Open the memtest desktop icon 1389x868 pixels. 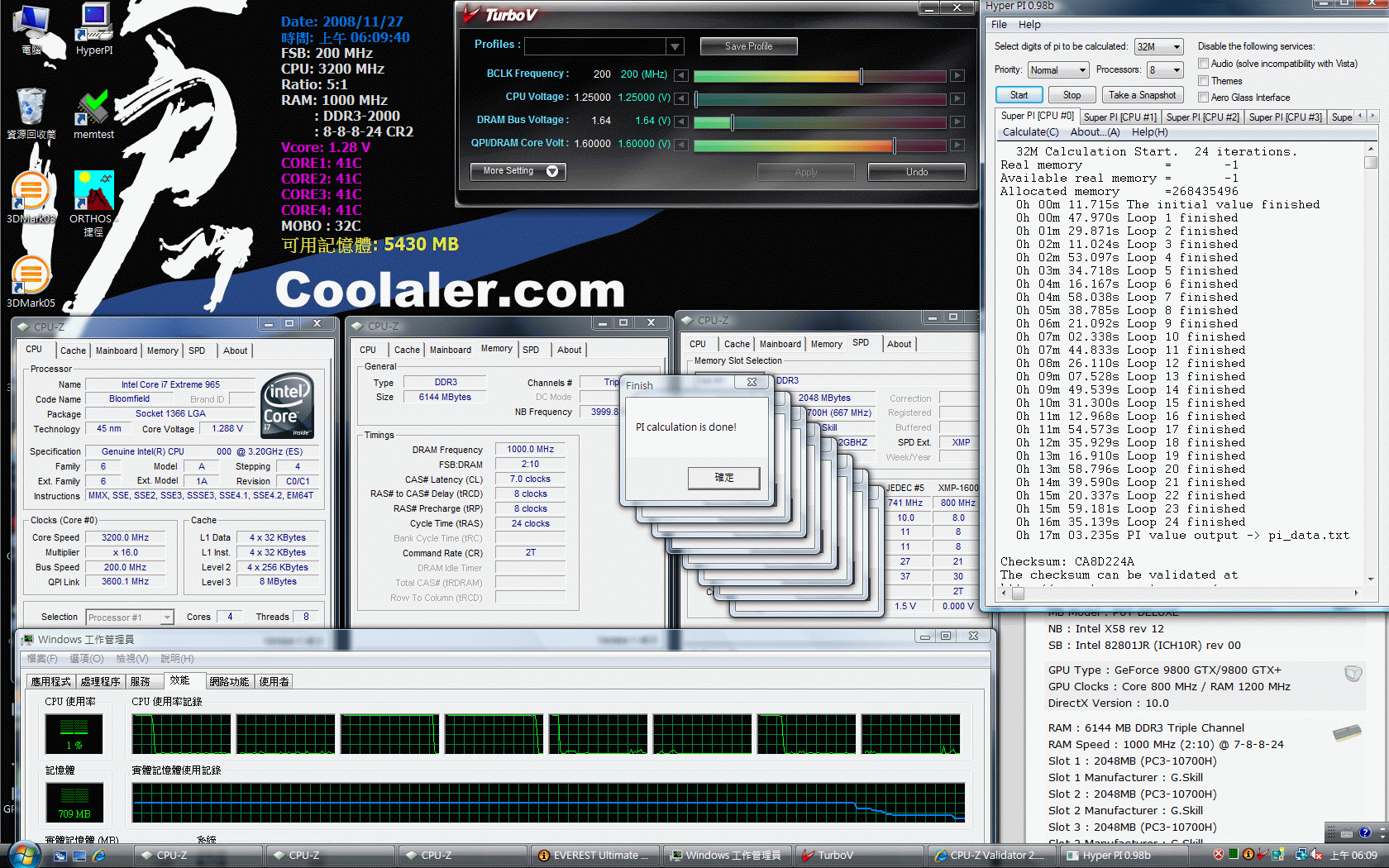click(x=94, y=114)
